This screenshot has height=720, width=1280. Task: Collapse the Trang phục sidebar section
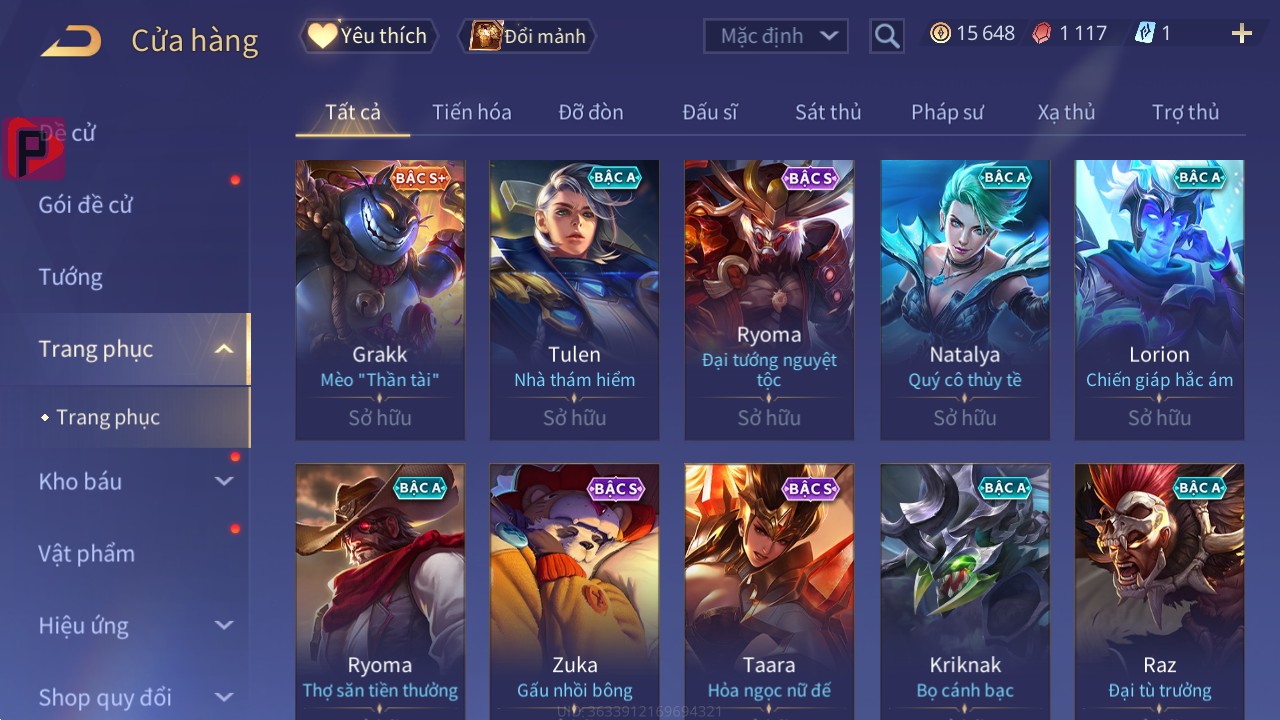point(224,349)
